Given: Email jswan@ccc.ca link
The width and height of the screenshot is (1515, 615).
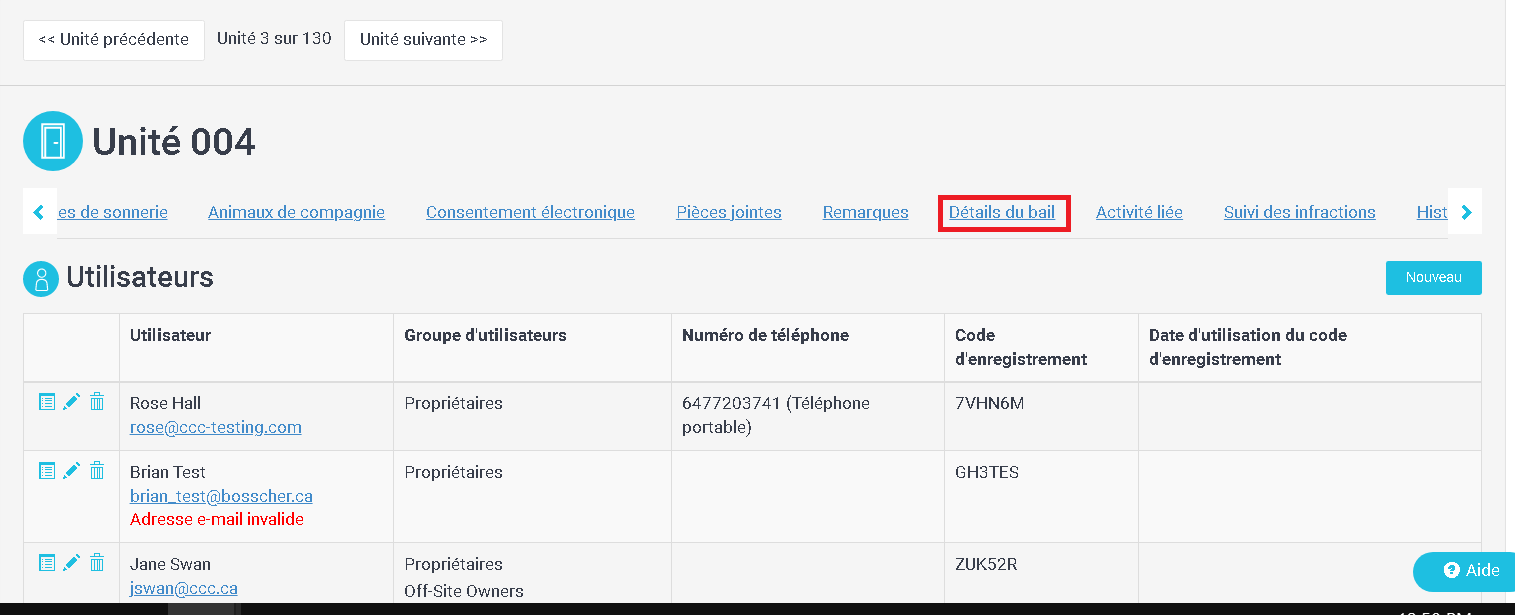Looking at the screenshot, I should (184, 588).
